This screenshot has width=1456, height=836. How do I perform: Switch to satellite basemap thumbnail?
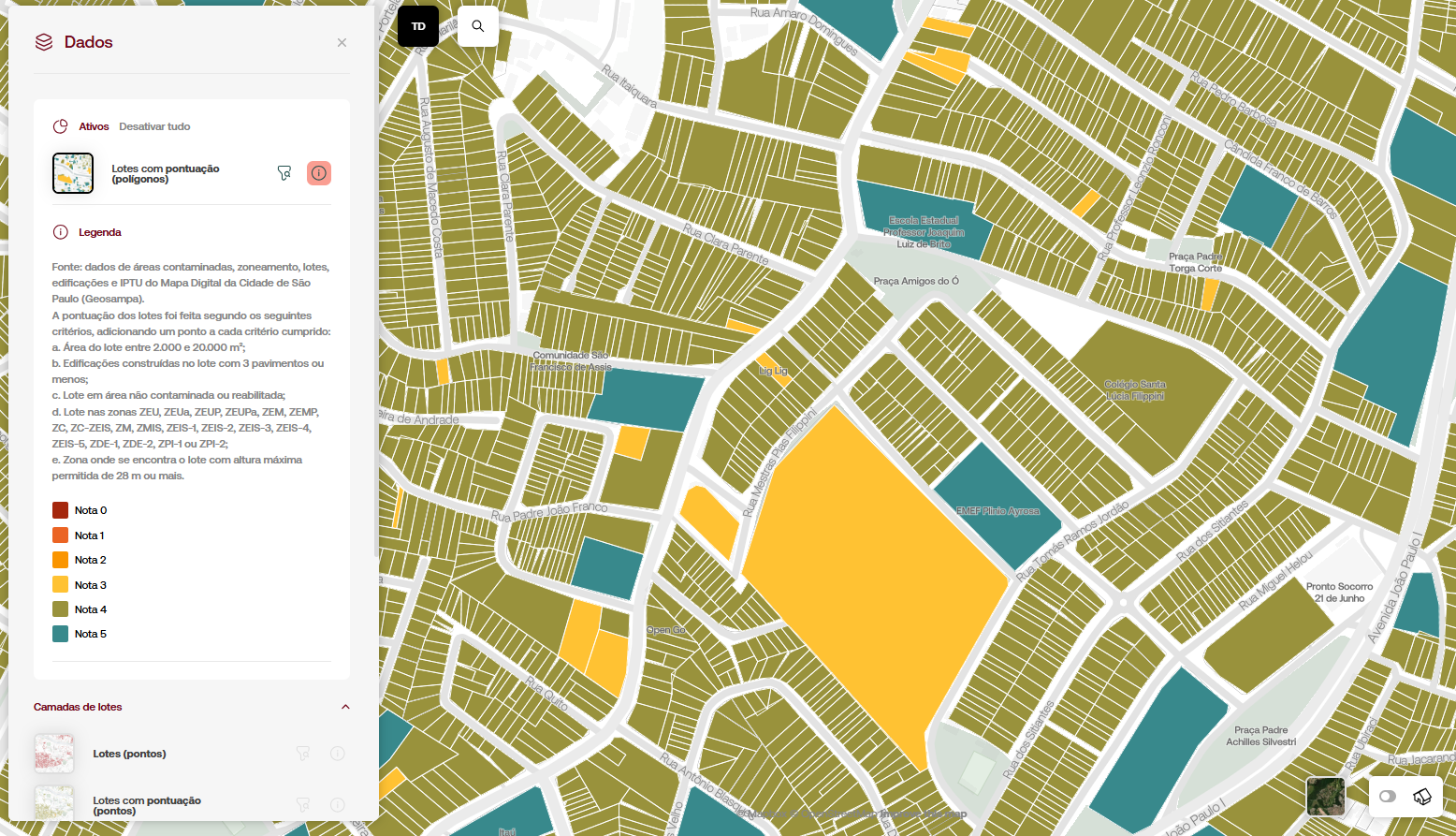1326,797
